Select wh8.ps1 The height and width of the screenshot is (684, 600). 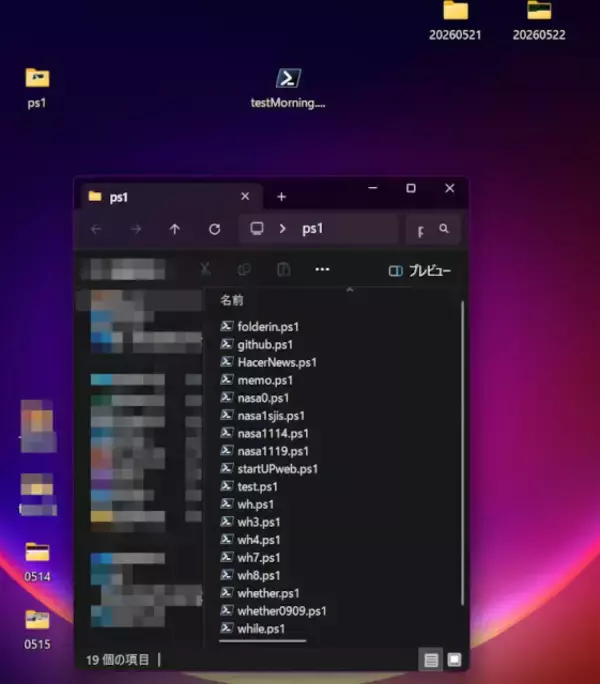tap(250, 576)
